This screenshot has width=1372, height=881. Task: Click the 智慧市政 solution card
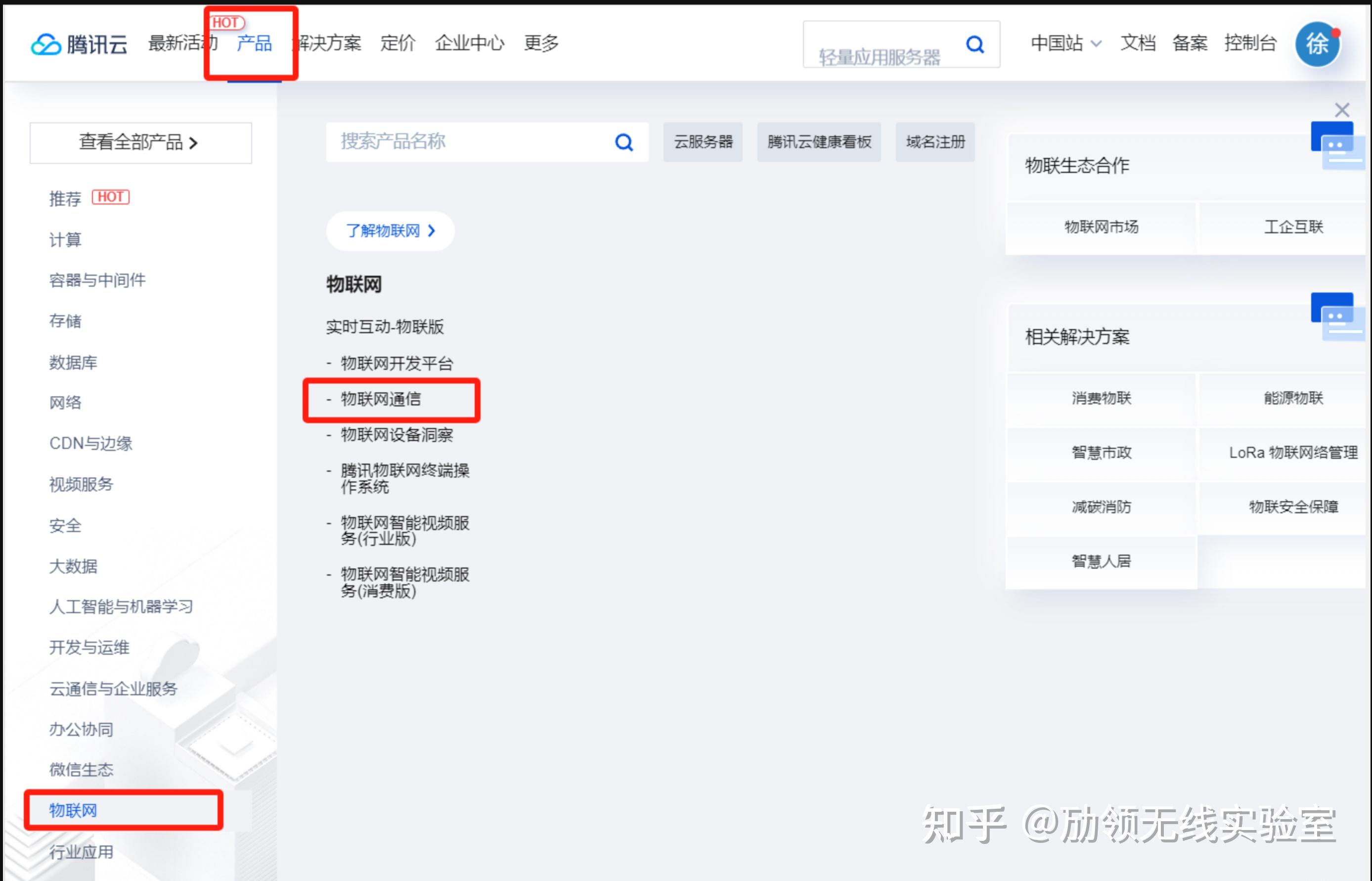(1101, 453)
